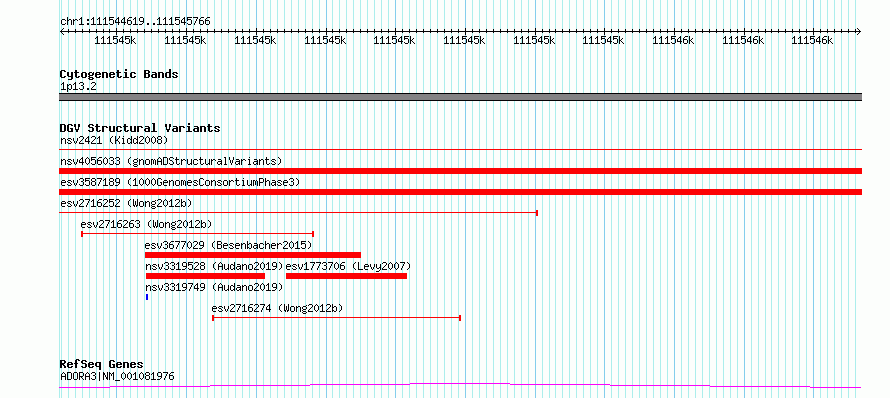Click the thin red line under esv2716263
The height and width of the screenshot is (398, 890).
click(198, 234)
